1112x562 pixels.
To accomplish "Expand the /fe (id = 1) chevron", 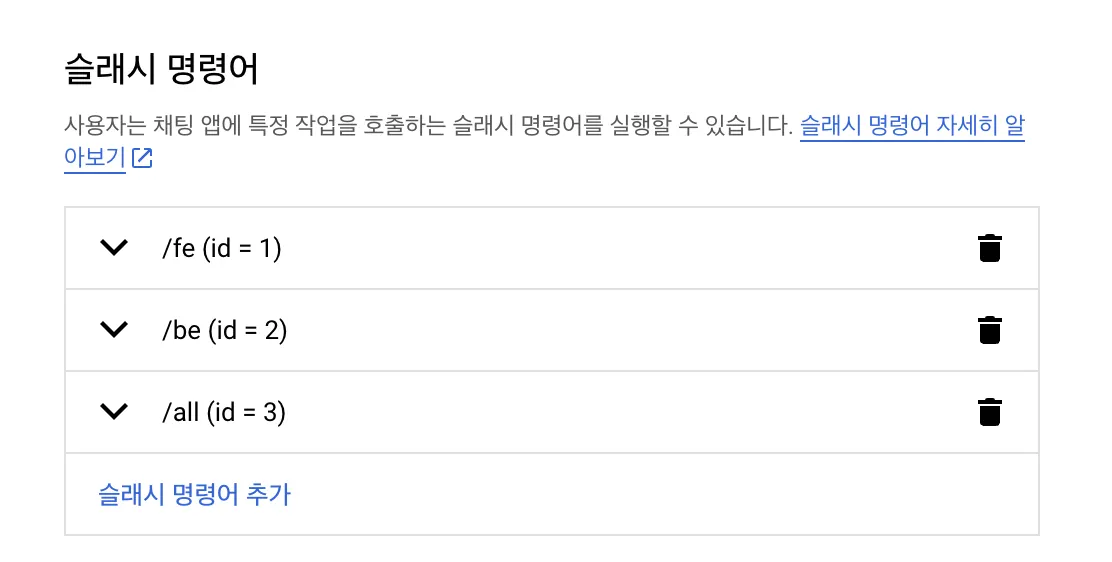I will coord(115,248).
